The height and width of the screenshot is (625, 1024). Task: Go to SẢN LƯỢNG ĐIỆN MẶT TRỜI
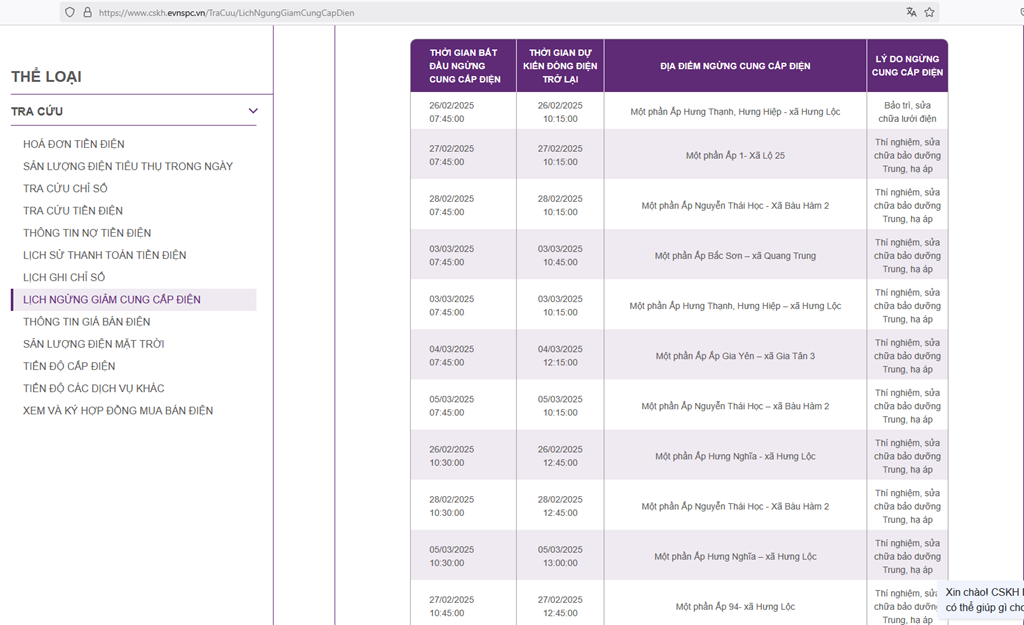(x=94, y=344)
